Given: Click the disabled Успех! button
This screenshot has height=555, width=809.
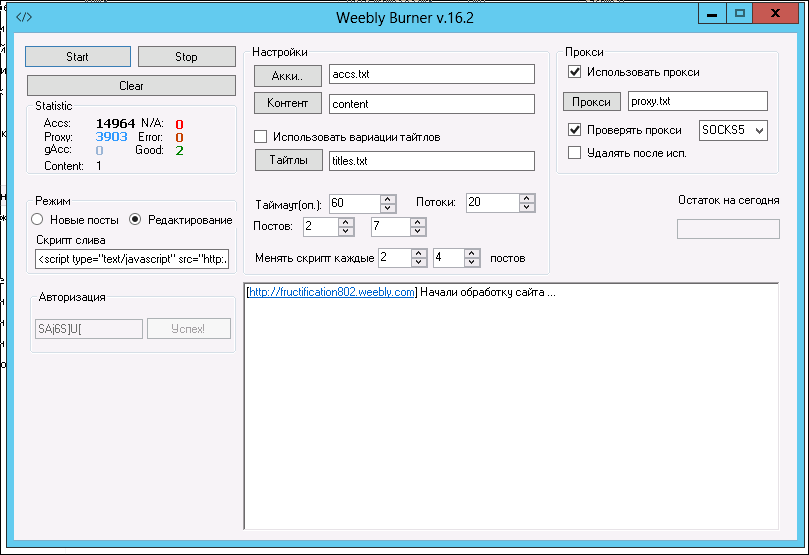Looking at the screenshot, I should tap(189, 329).
